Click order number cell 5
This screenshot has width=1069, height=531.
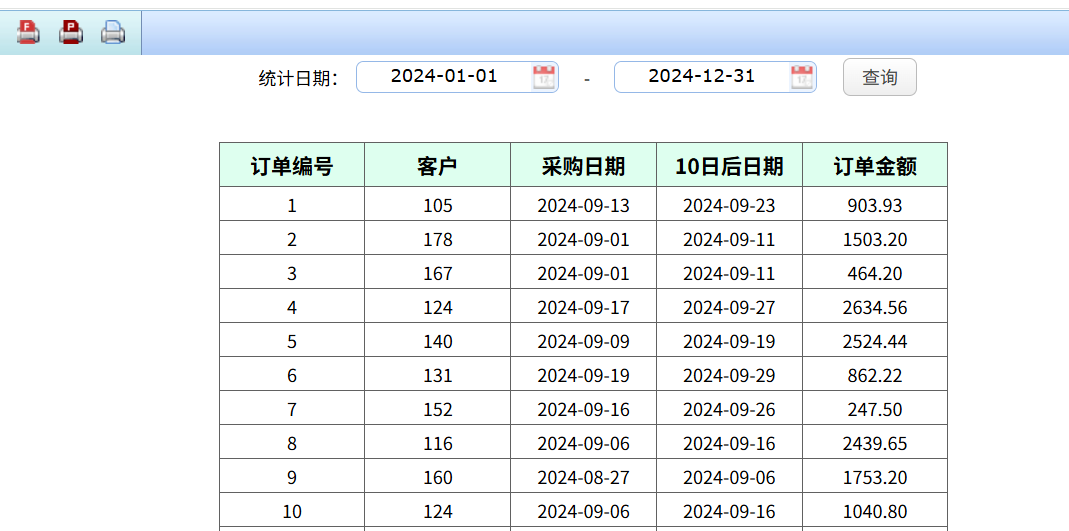[x=292, y=341]
